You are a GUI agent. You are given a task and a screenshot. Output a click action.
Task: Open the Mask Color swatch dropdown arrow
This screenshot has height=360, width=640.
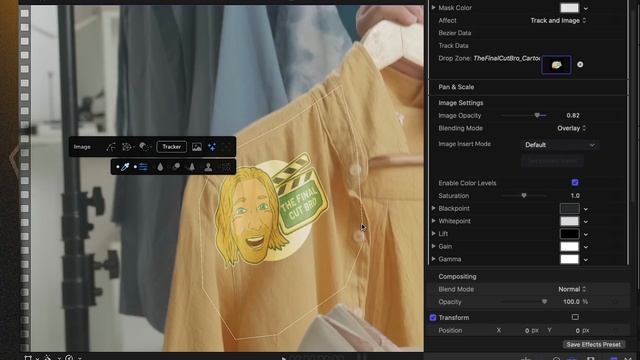[x=586, y=8]
